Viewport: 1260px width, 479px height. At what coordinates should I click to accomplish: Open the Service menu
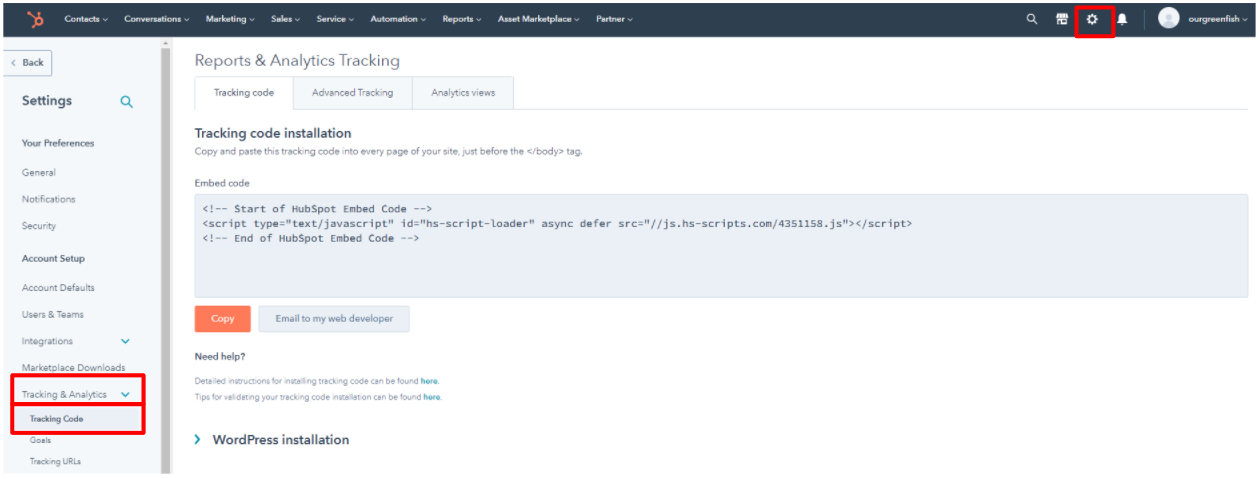[x=335, y=19]
